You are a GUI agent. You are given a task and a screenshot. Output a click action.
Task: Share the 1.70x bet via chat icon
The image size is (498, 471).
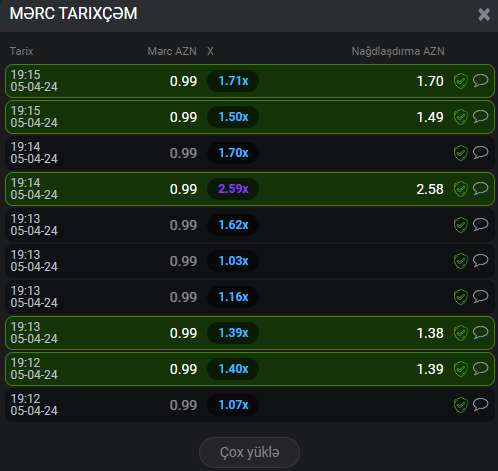tap(480, 152)
